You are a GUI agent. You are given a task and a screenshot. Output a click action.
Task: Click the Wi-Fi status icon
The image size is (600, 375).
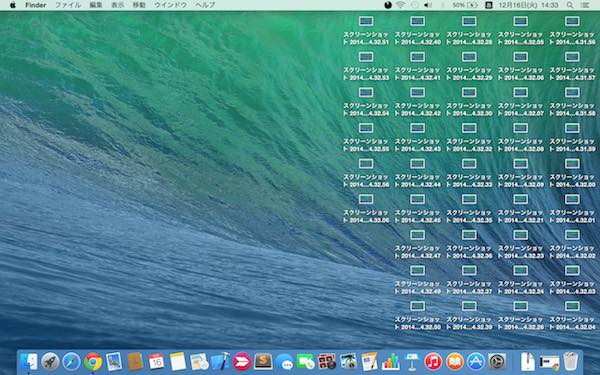coord(401,5)
